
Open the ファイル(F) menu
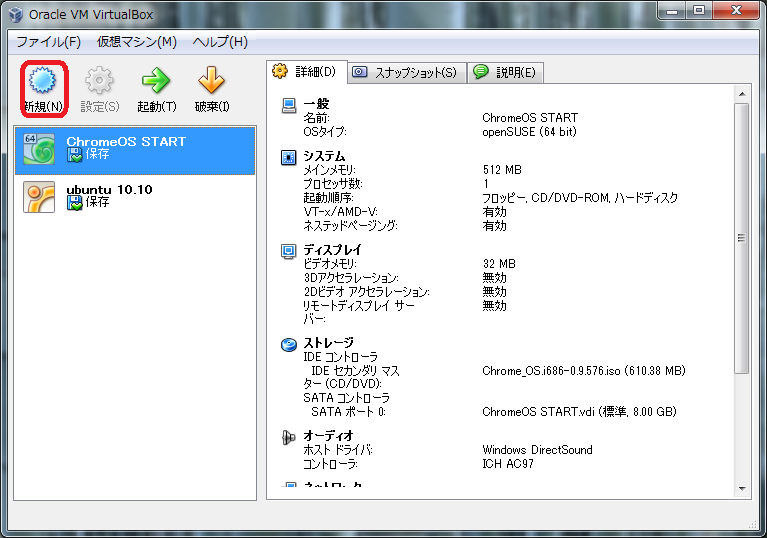point(48,42)
